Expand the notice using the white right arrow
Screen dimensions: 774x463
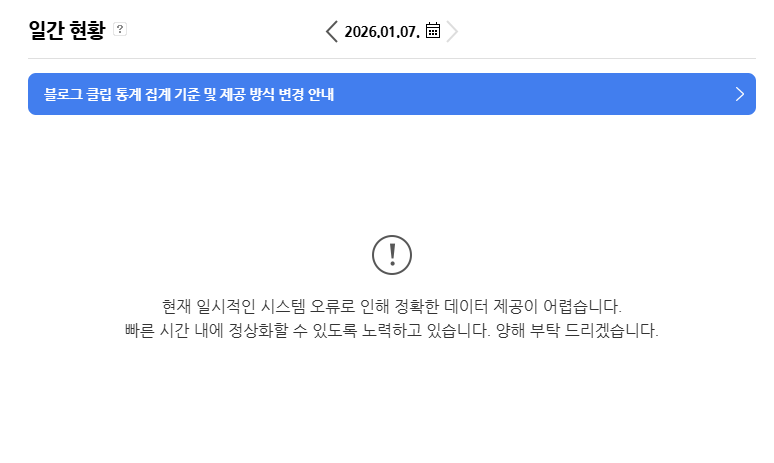point(739,95)
